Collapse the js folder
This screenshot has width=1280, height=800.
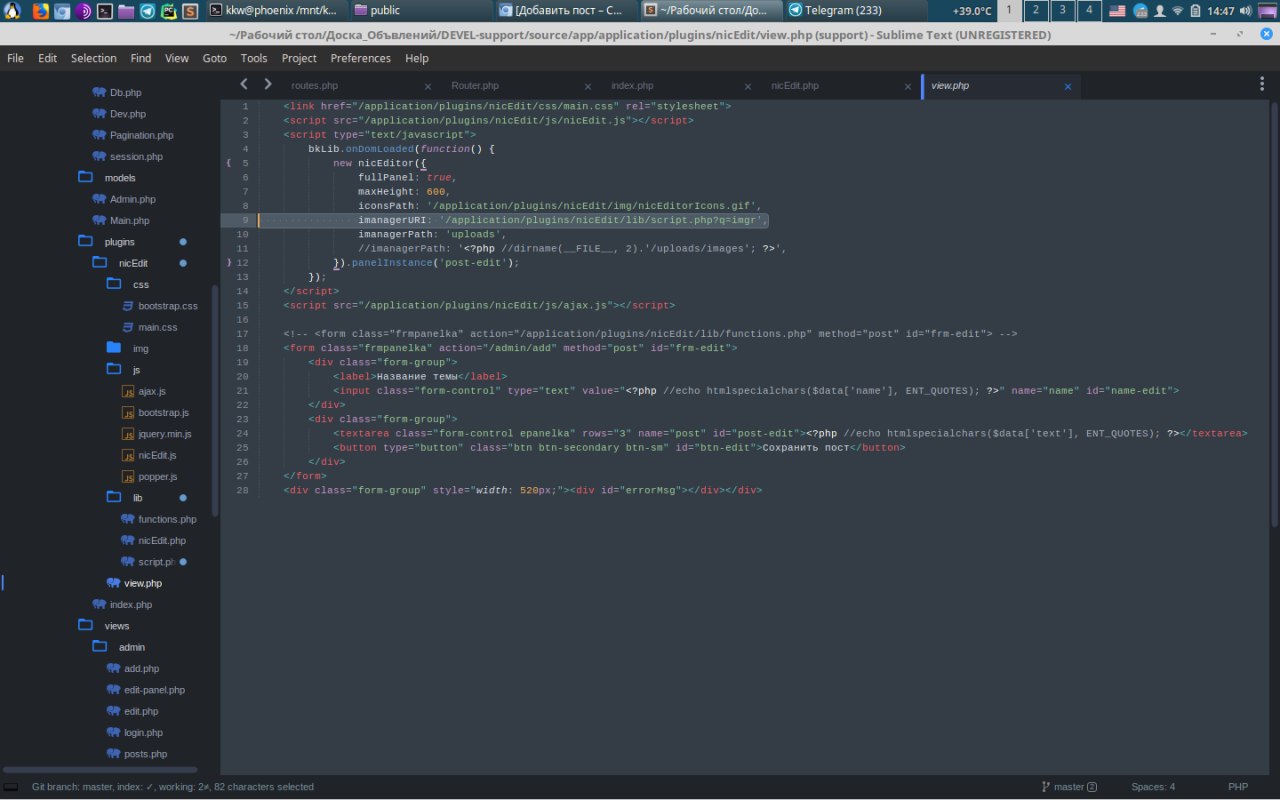[113, 370]
